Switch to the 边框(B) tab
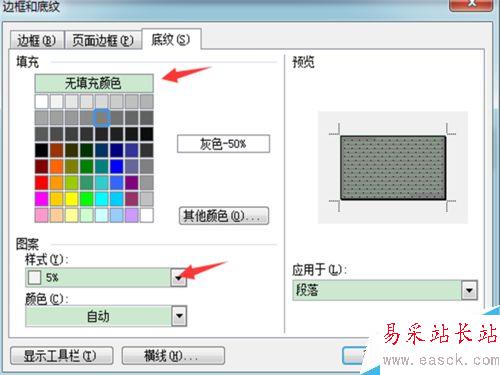The width and height of the screenshot is (500, 375). tap(37, 40)
